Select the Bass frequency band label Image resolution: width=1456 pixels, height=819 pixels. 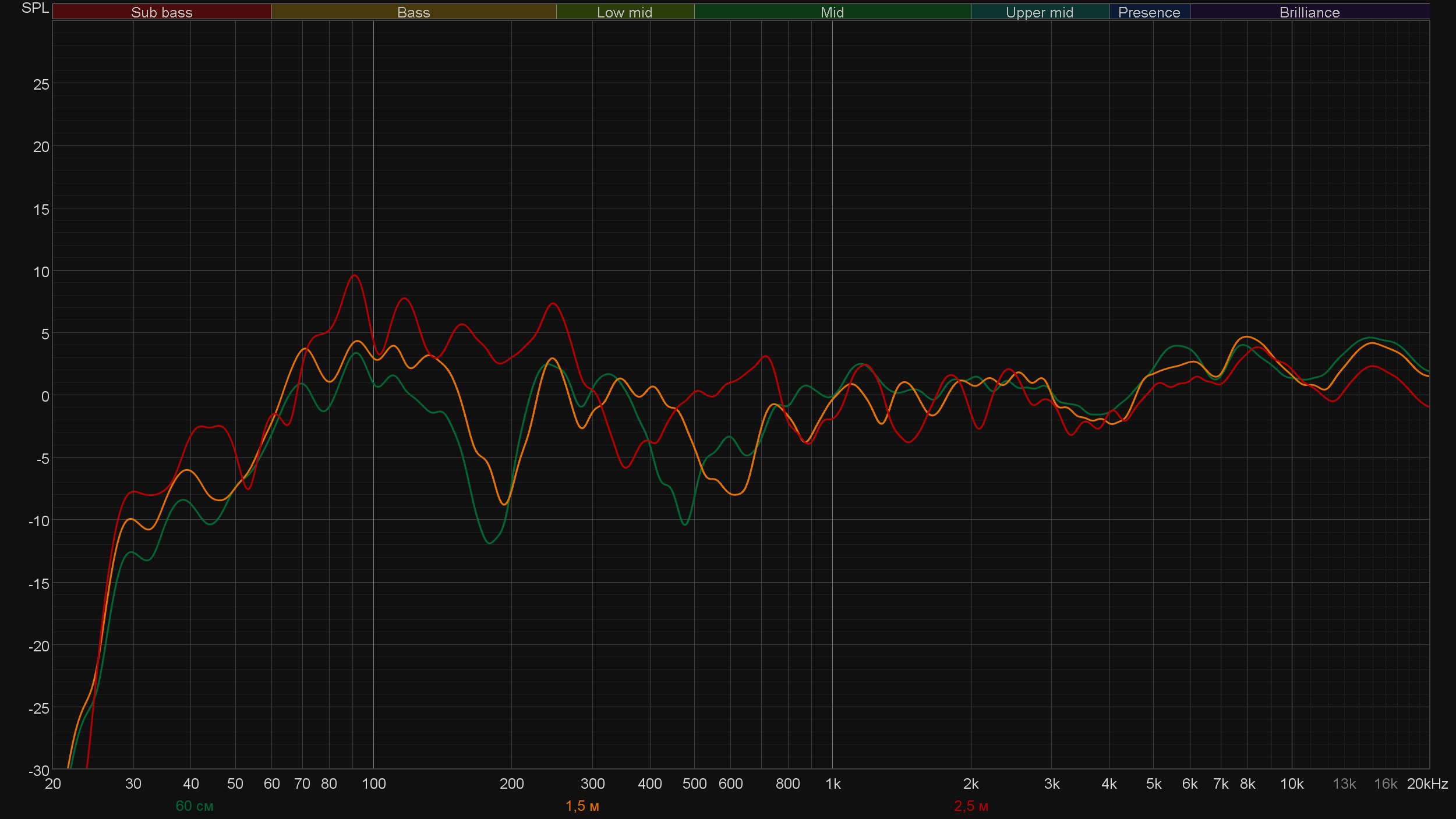pos(414,12)
